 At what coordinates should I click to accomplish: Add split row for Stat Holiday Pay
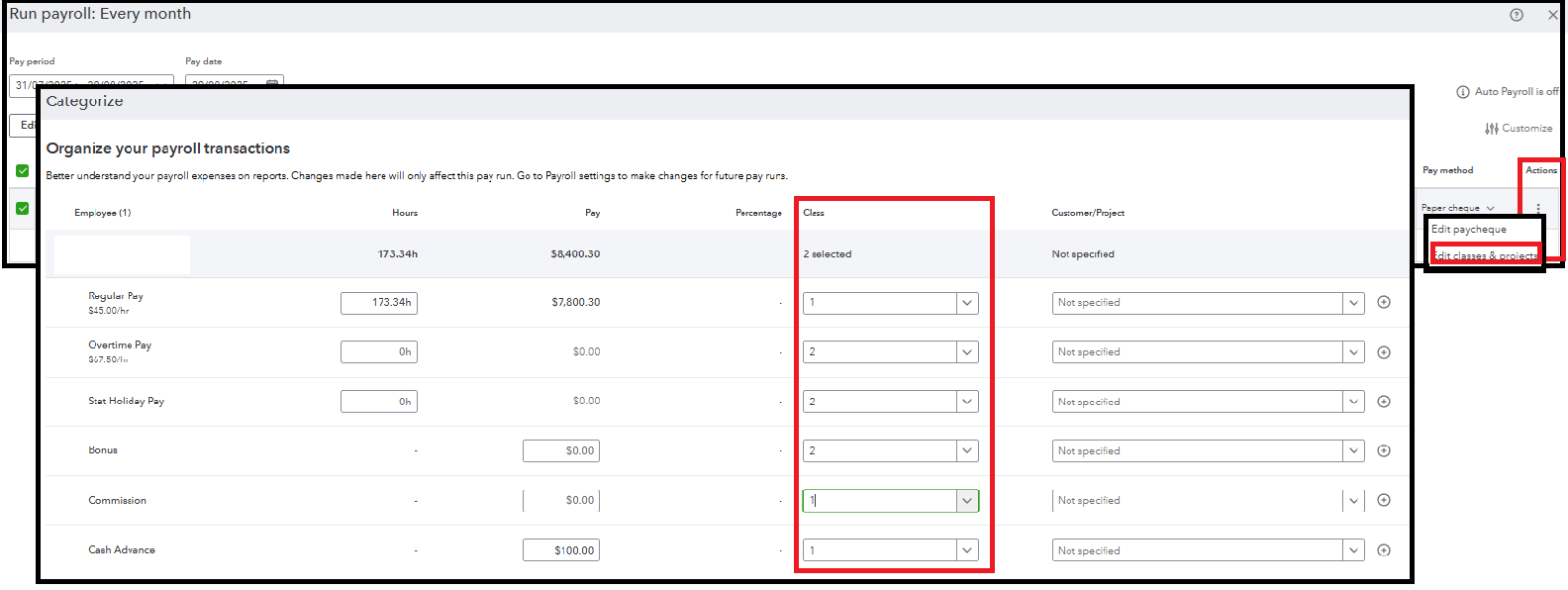[x=1384, y=401]
